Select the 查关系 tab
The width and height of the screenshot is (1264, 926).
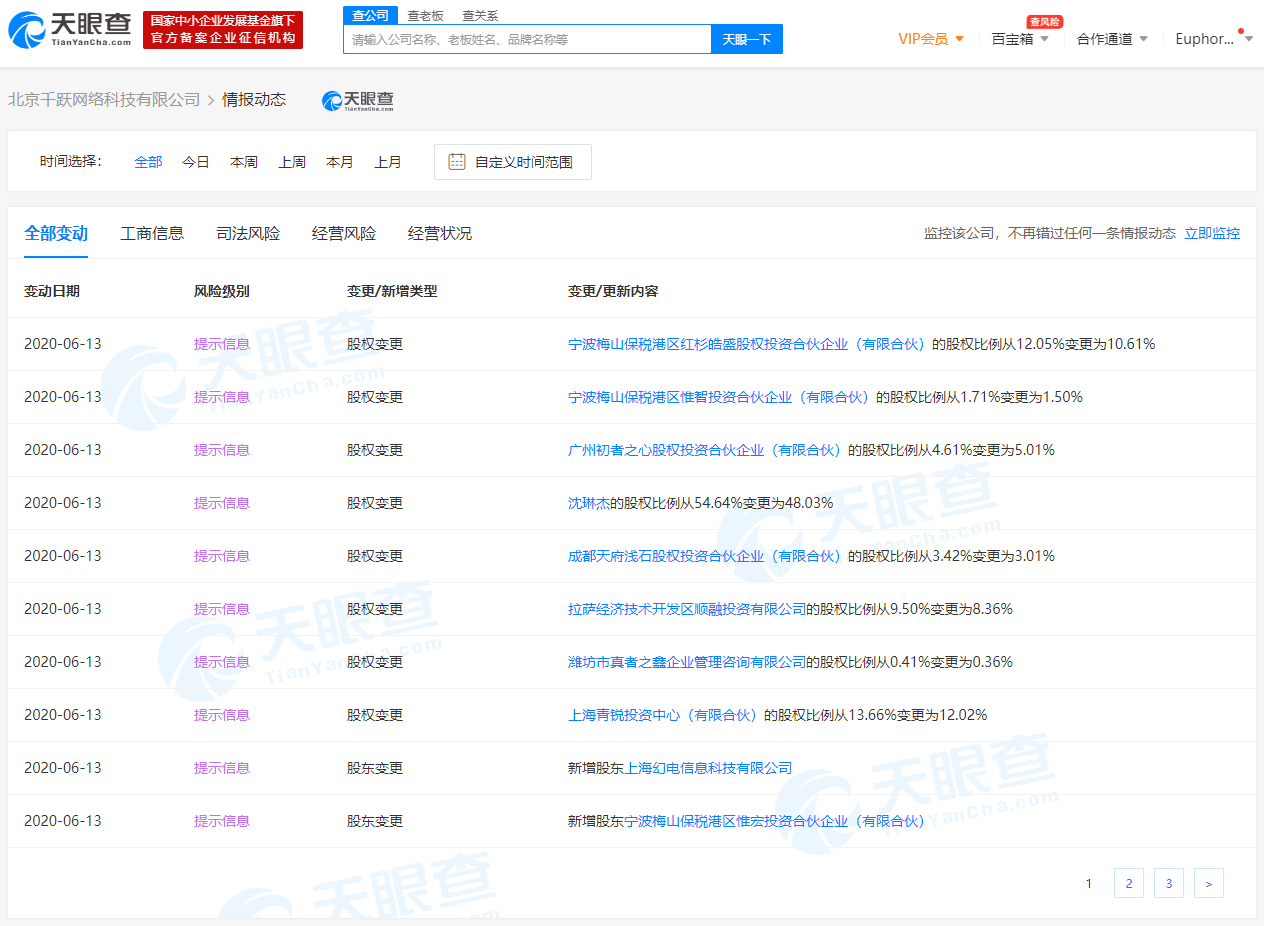coord(479,15)
